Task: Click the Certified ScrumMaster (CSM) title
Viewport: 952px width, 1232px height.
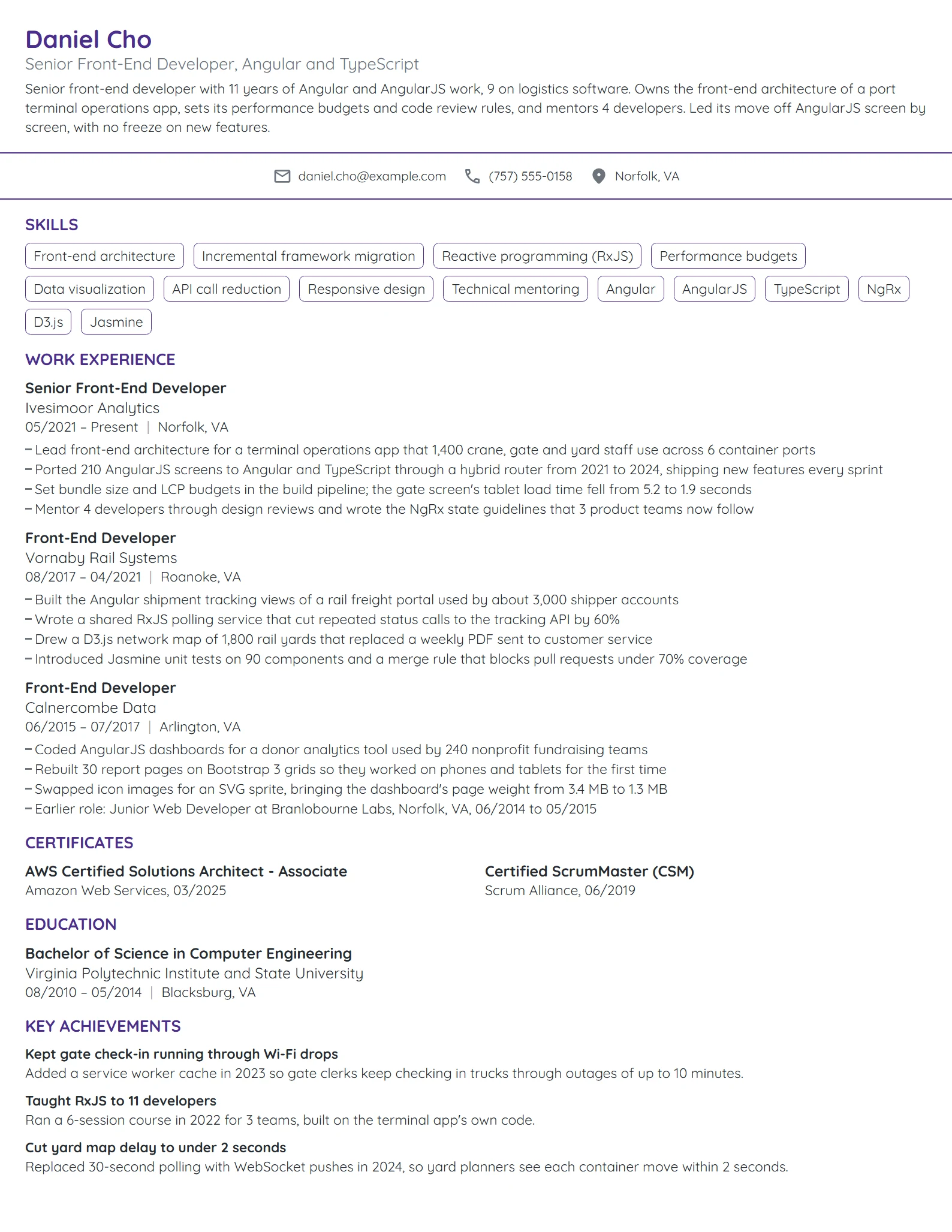Action: point(589,872)
